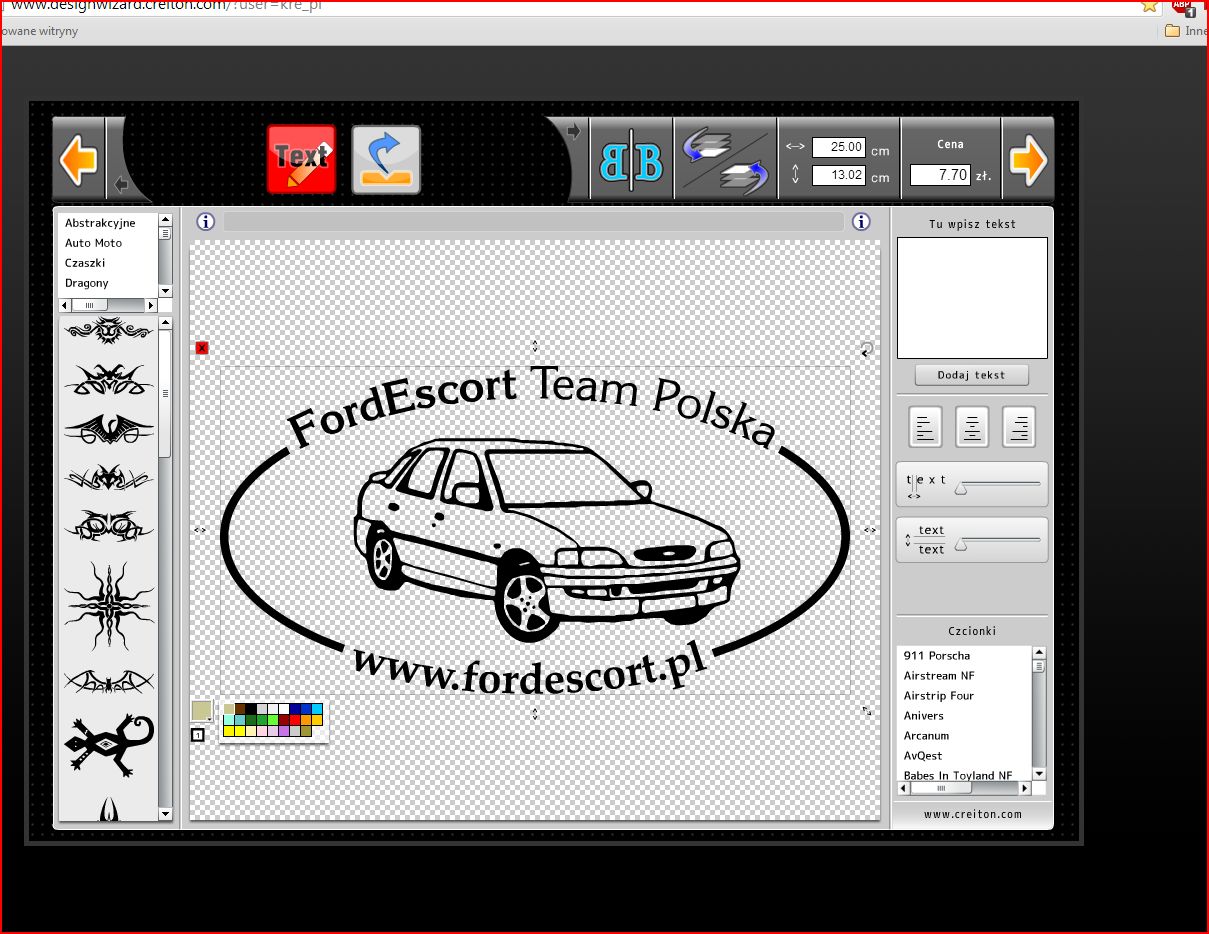
Task: Select right text alignment
Action: [x=1019, y=428]
